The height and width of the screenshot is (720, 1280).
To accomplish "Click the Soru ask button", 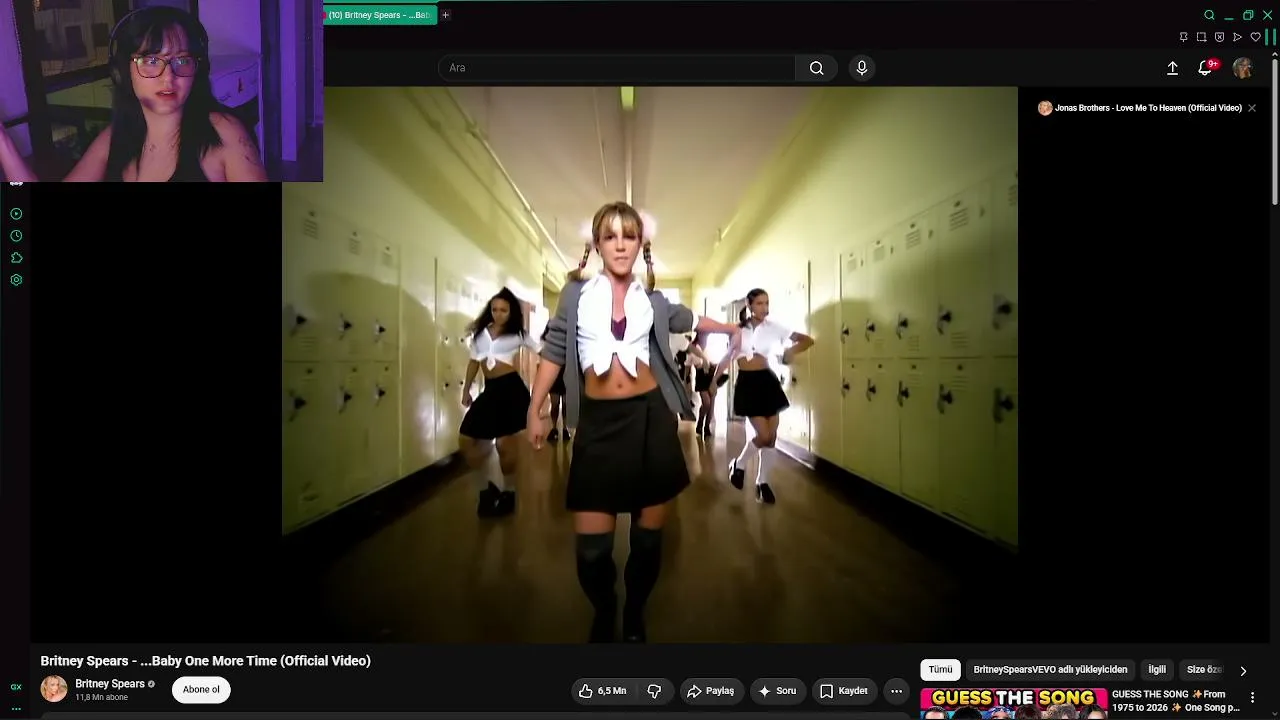I will tap(777, 691).
